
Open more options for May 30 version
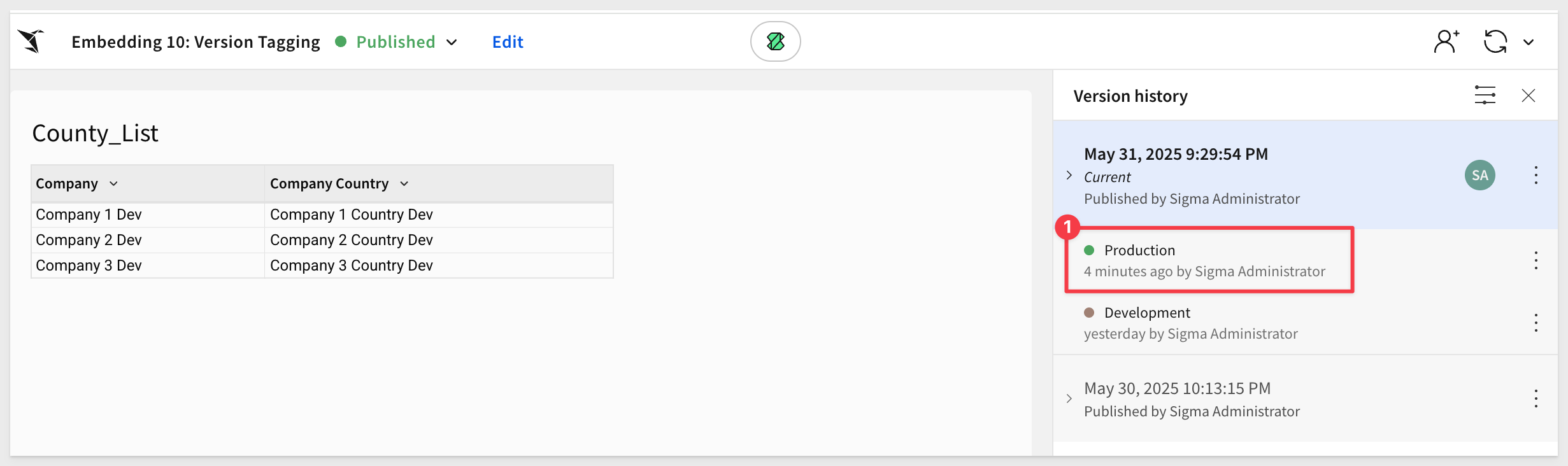1536,399
